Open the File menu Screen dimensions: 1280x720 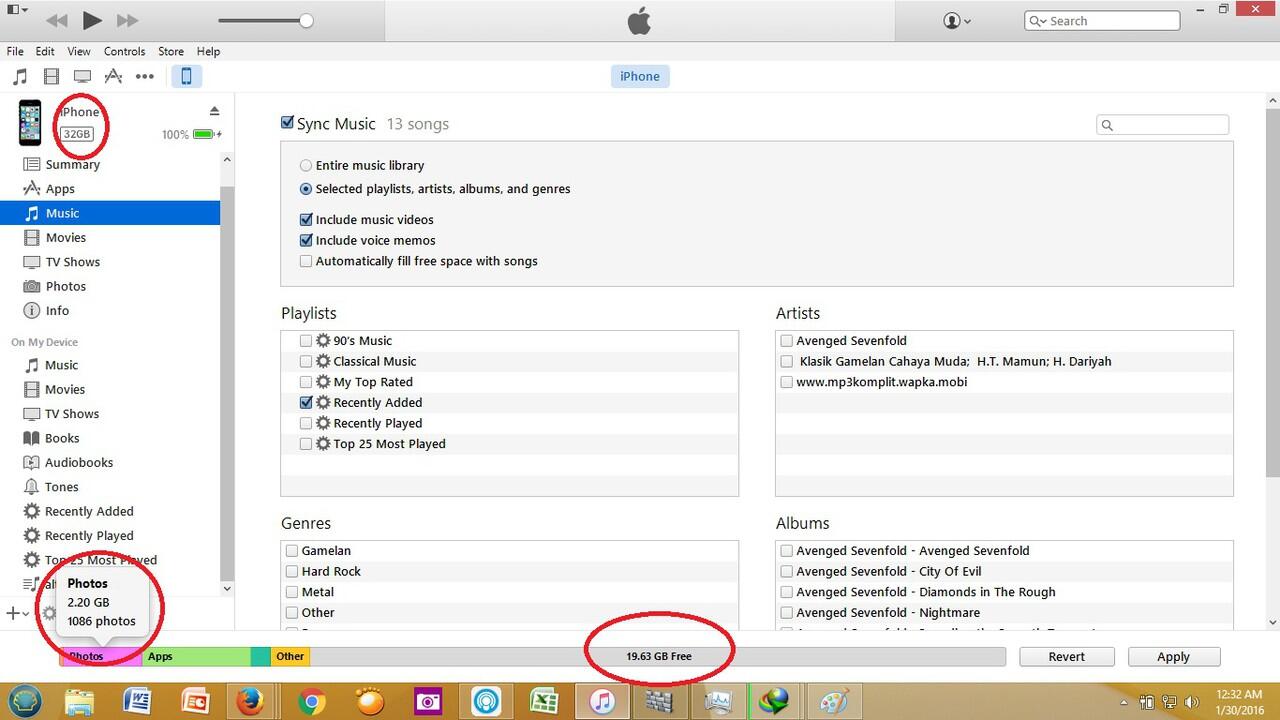click(x=15, y=51)
